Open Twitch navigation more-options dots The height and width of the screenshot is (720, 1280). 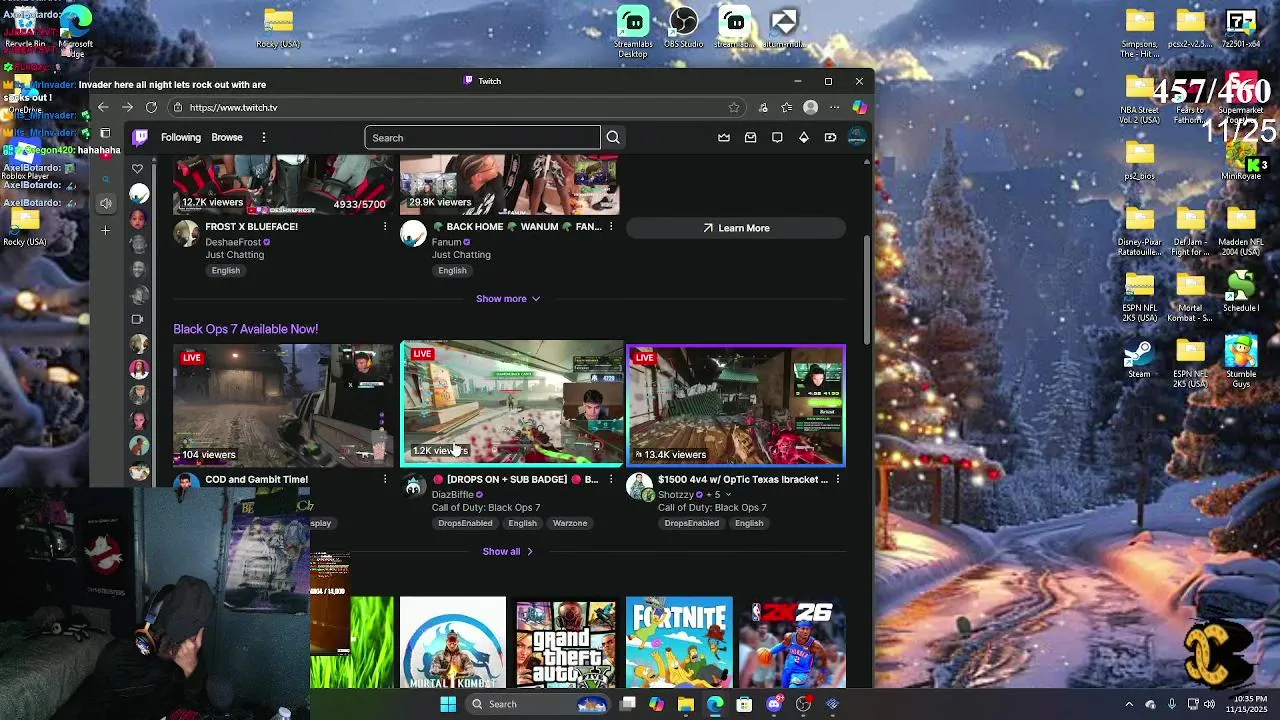tap(264, 138)
